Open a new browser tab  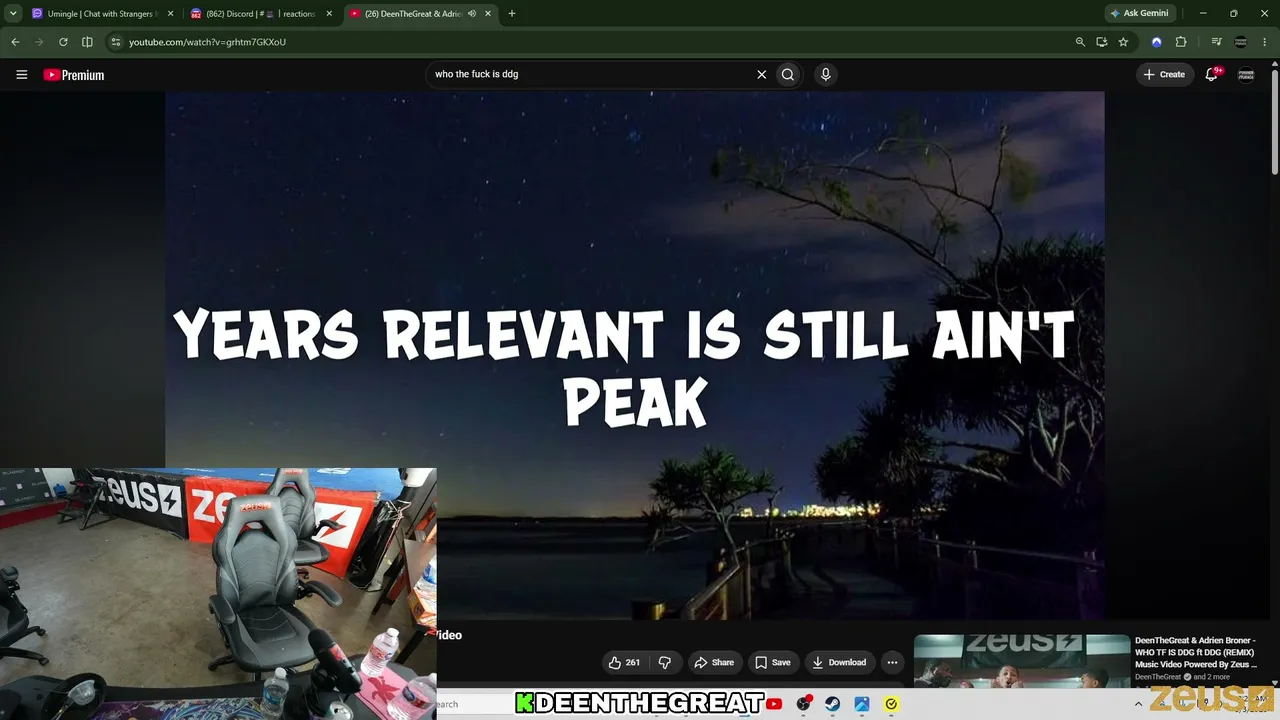(x=512, y=14)
